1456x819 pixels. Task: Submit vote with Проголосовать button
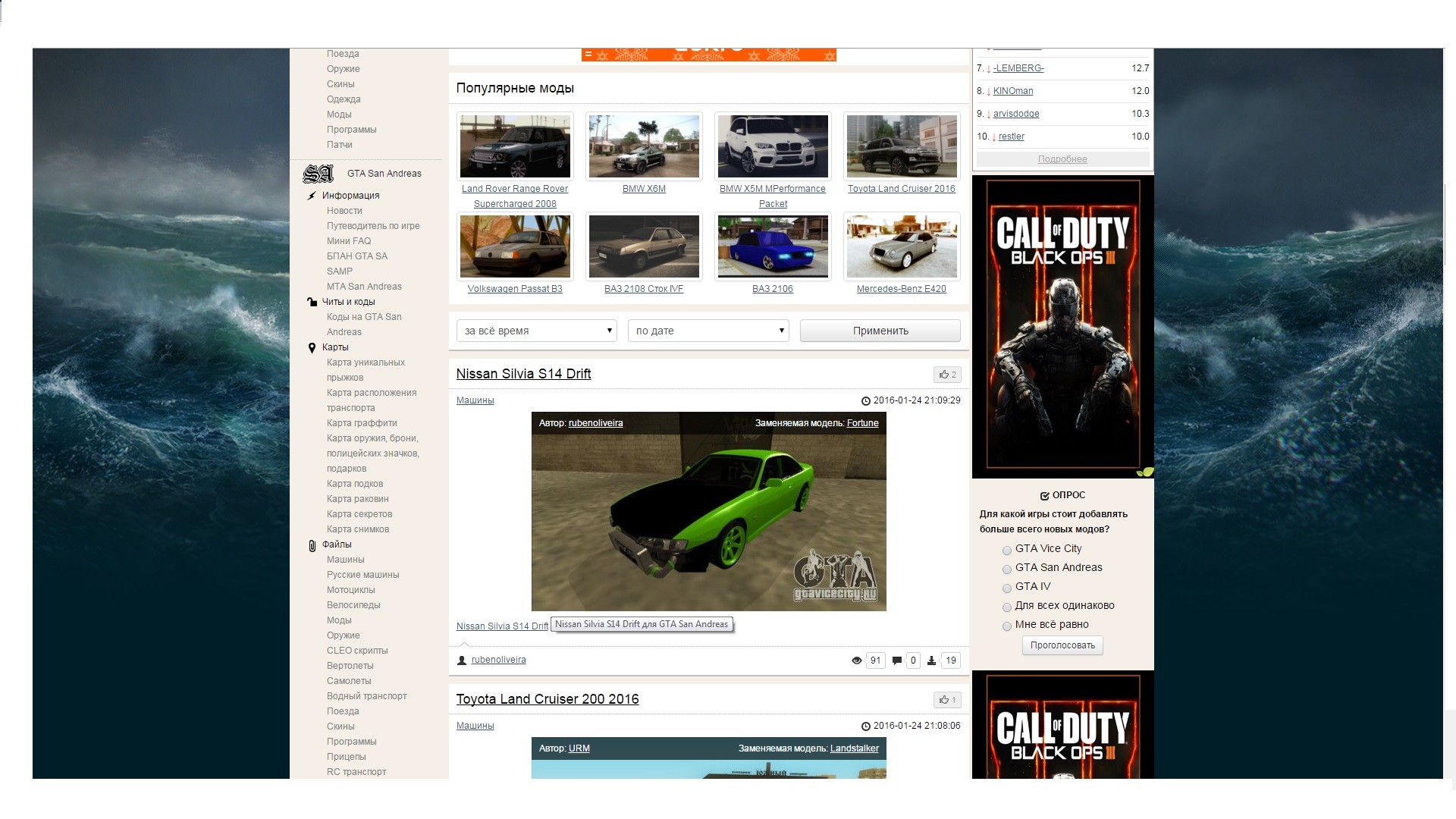[x=1062, y=645]
